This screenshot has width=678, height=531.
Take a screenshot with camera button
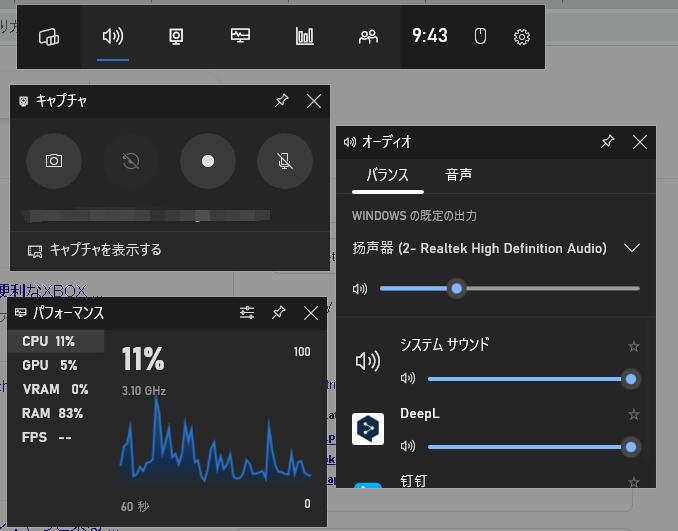54,161
